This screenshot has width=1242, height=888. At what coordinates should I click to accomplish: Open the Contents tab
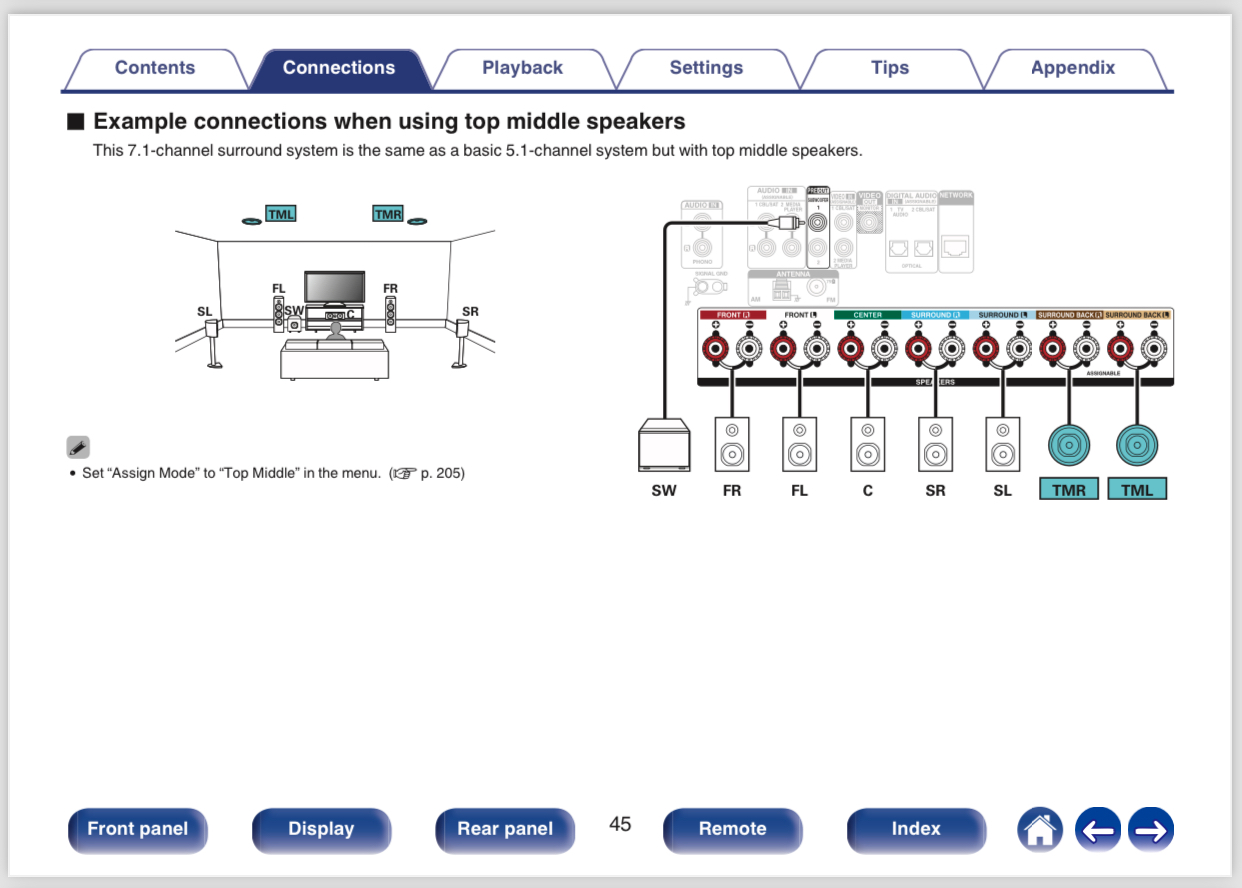click(154, 68)
